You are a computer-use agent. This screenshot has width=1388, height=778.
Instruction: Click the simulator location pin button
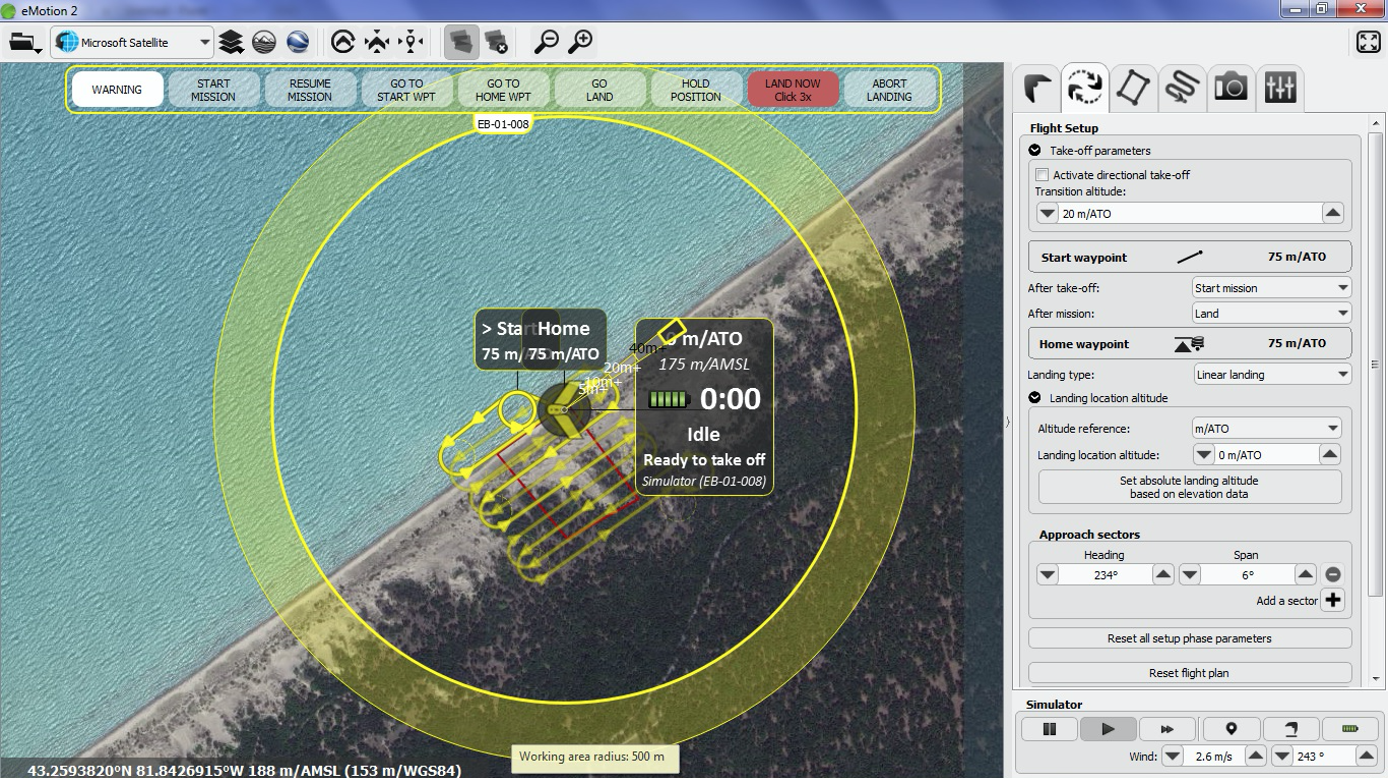click(x=1231, y=729)
